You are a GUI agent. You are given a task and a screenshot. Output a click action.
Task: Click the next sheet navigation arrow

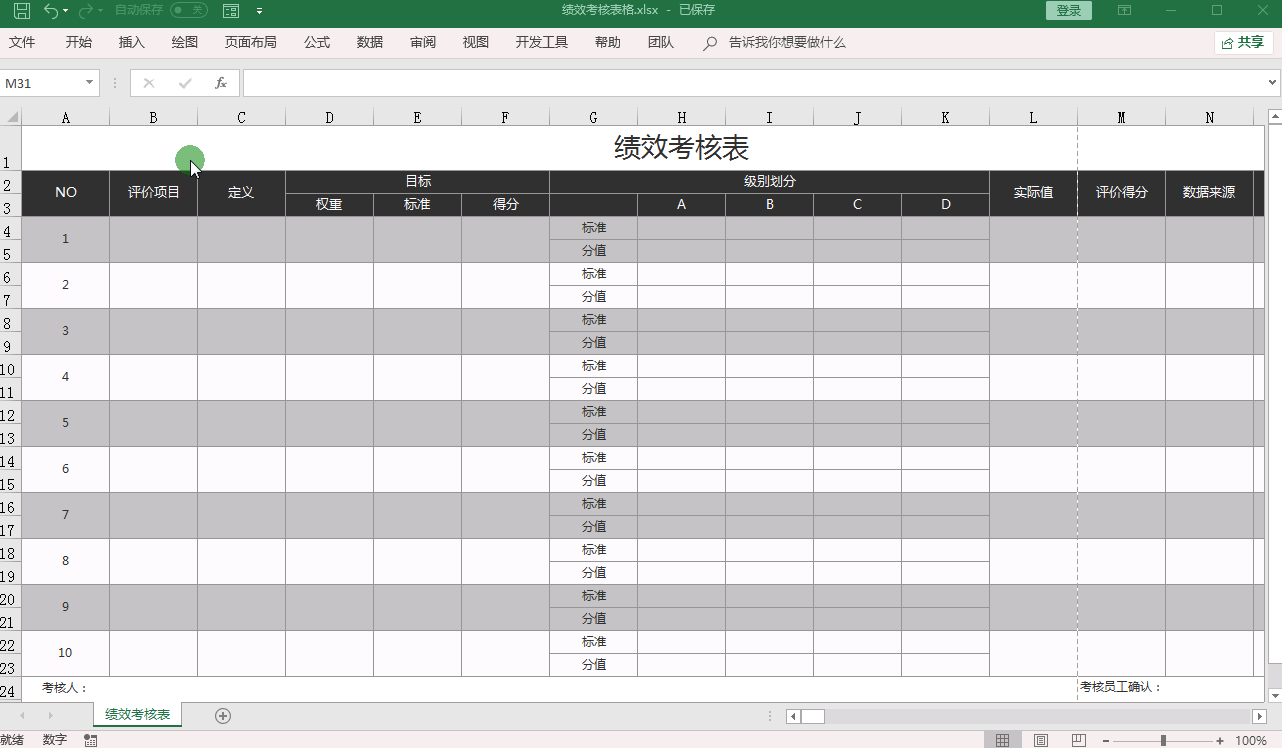[x=51, y=716]
